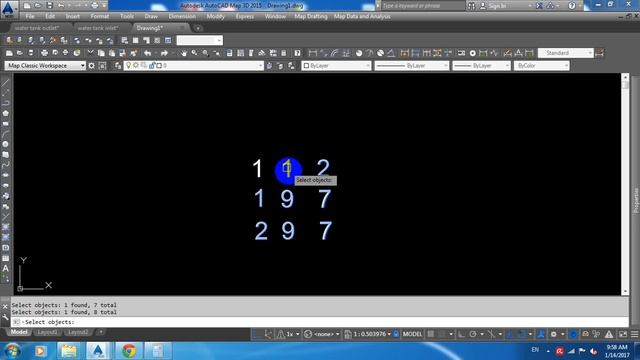Open the Standard dimension style dropdown

(566, 53)
